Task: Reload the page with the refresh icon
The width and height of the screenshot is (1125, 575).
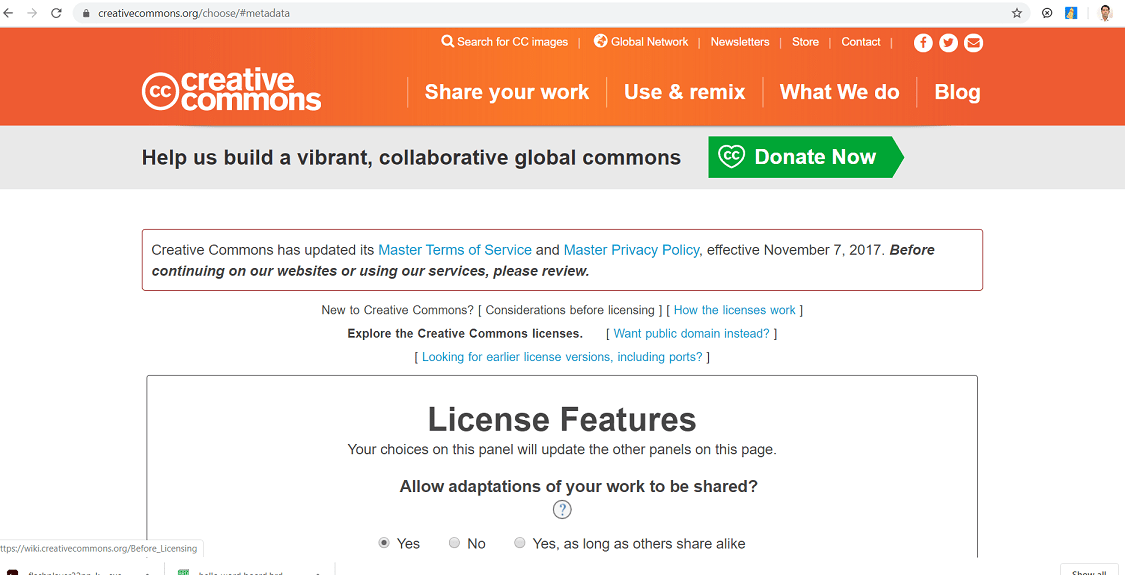Action: [x=56, y=13]
